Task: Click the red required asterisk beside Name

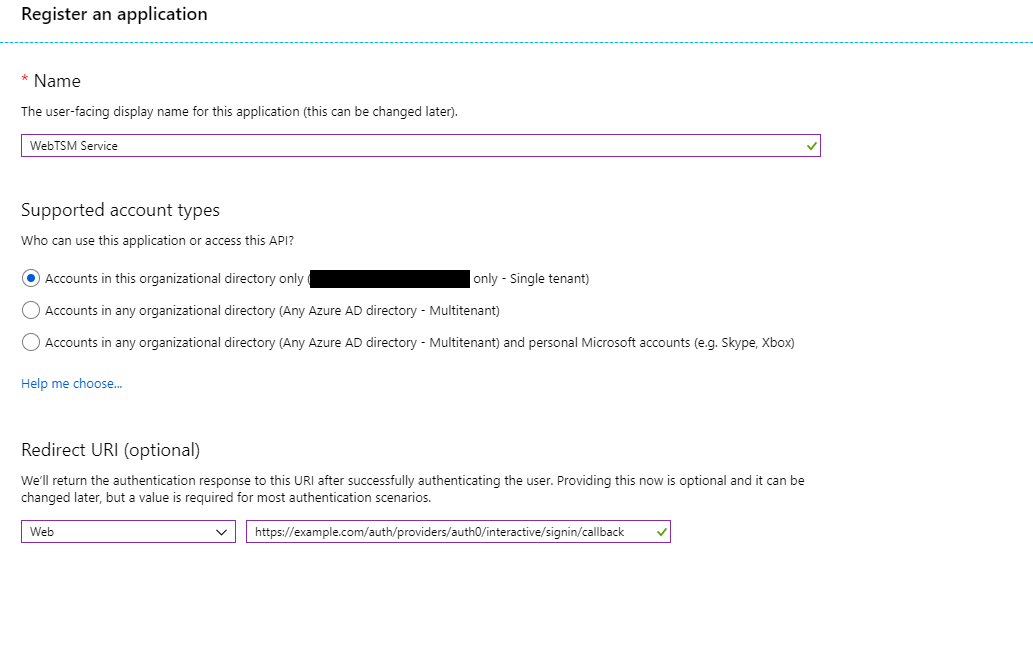Action: coord(25,81)
